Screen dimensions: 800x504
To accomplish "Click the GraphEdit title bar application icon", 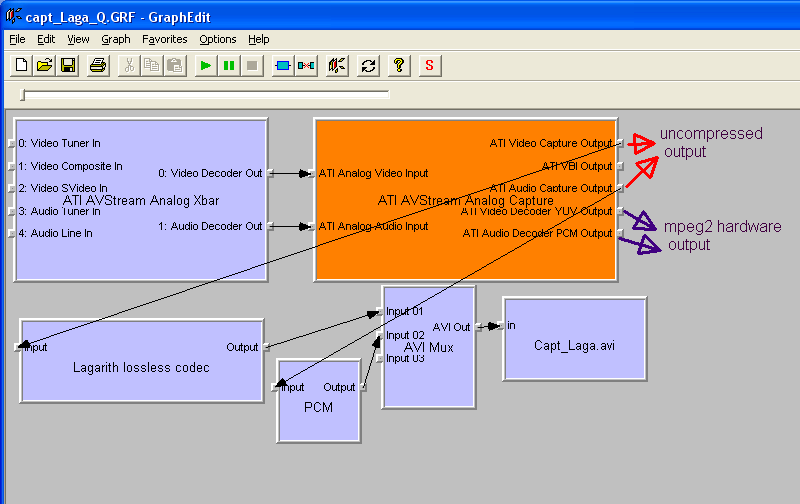I will (14, 16).
